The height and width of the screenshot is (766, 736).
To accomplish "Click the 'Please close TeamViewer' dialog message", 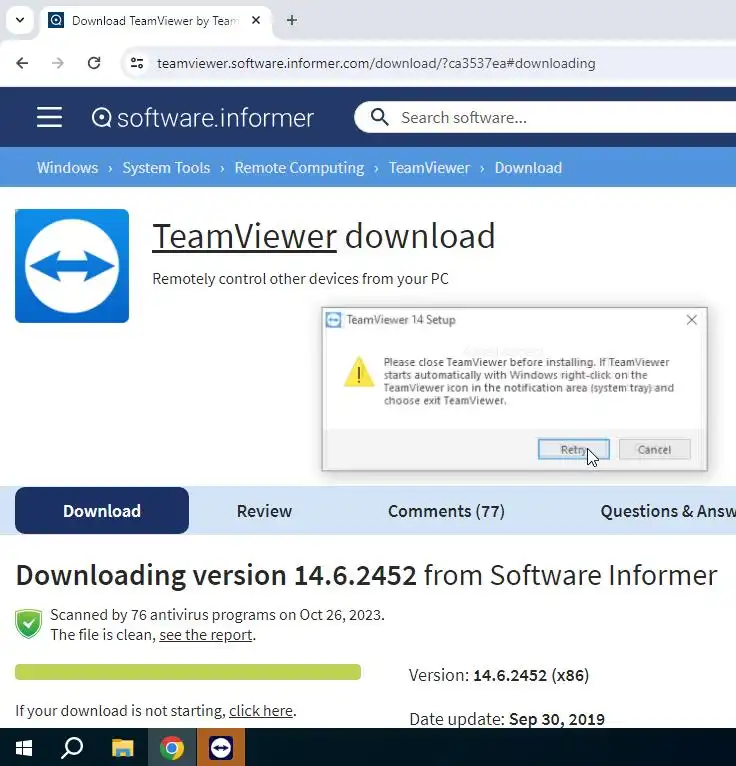I will [x=529, y=381].
